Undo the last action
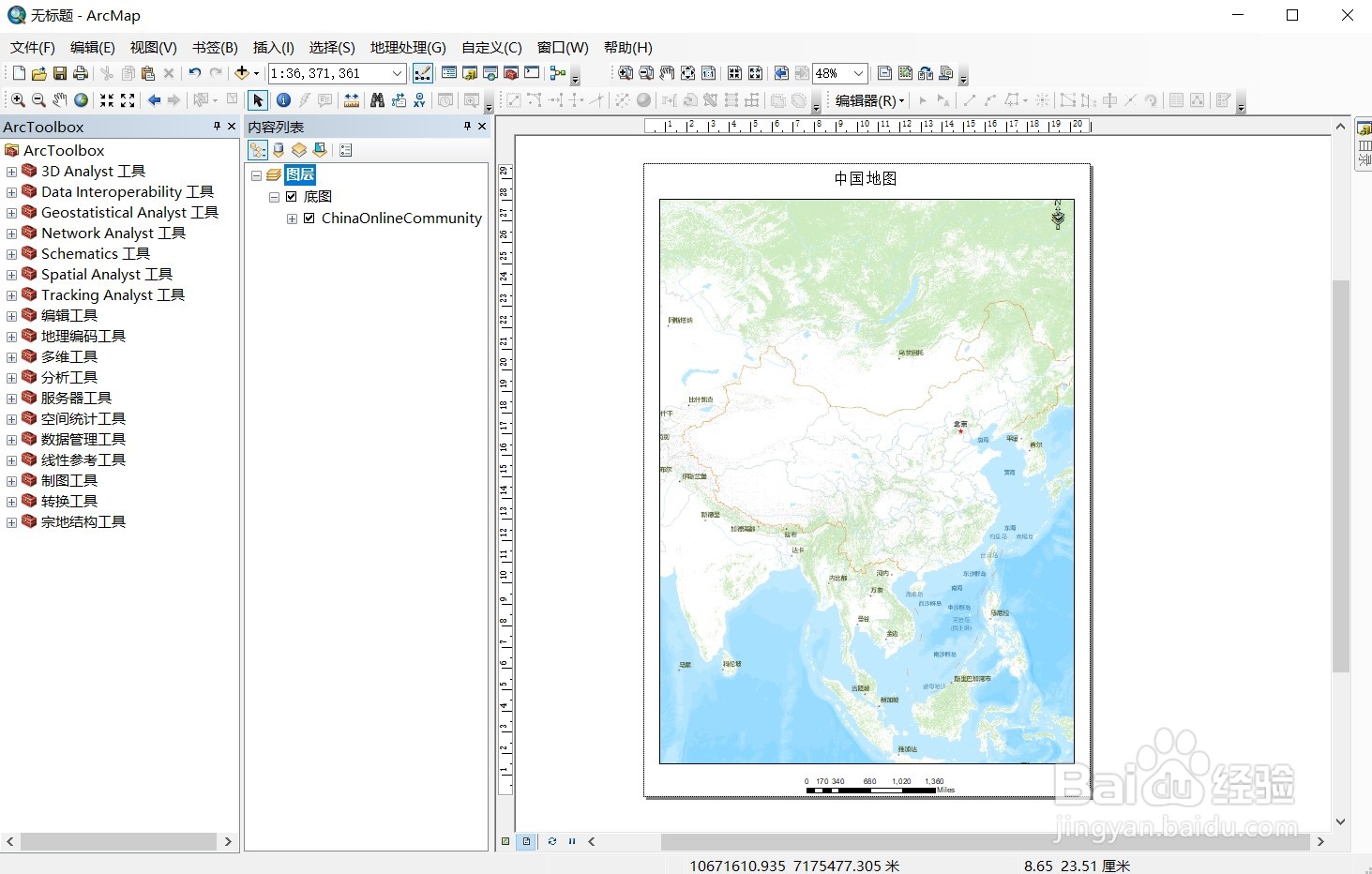The width and height of the screenshot is (1372, 874). tap(195, 73)
